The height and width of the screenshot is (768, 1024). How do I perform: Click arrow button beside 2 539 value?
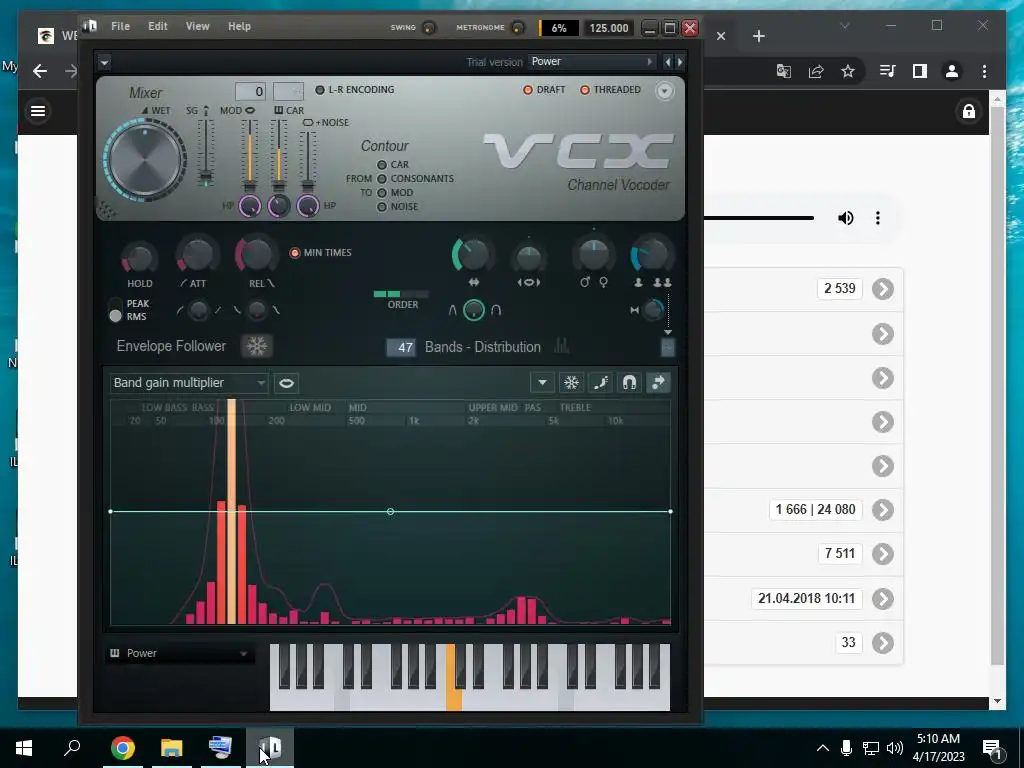[x=883, y=289]
